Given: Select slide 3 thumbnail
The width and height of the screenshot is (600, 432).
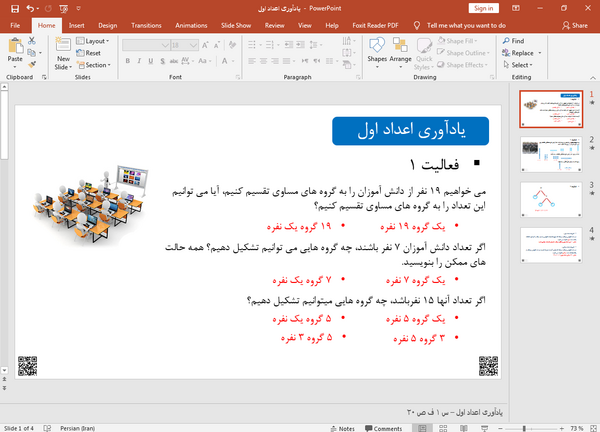Looking at the screenshot, I should [x=551, y=199].
